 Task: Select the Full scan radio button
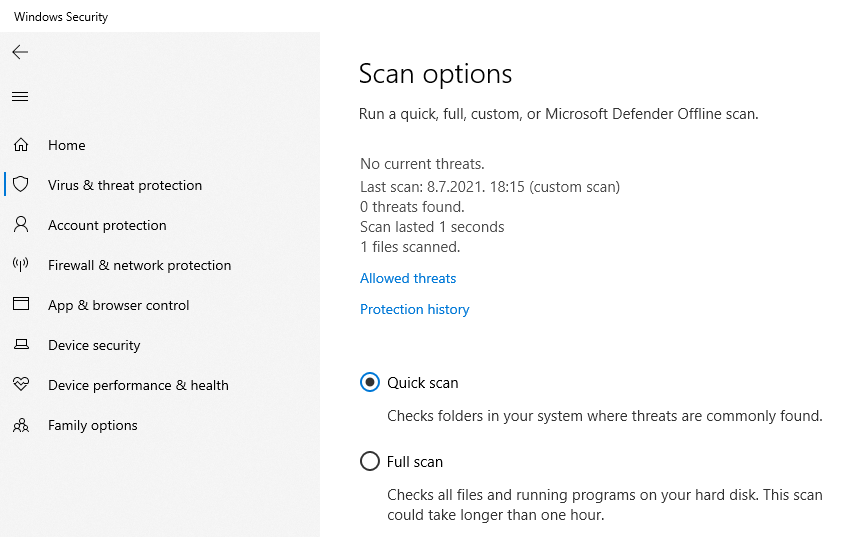pos(370,461)
